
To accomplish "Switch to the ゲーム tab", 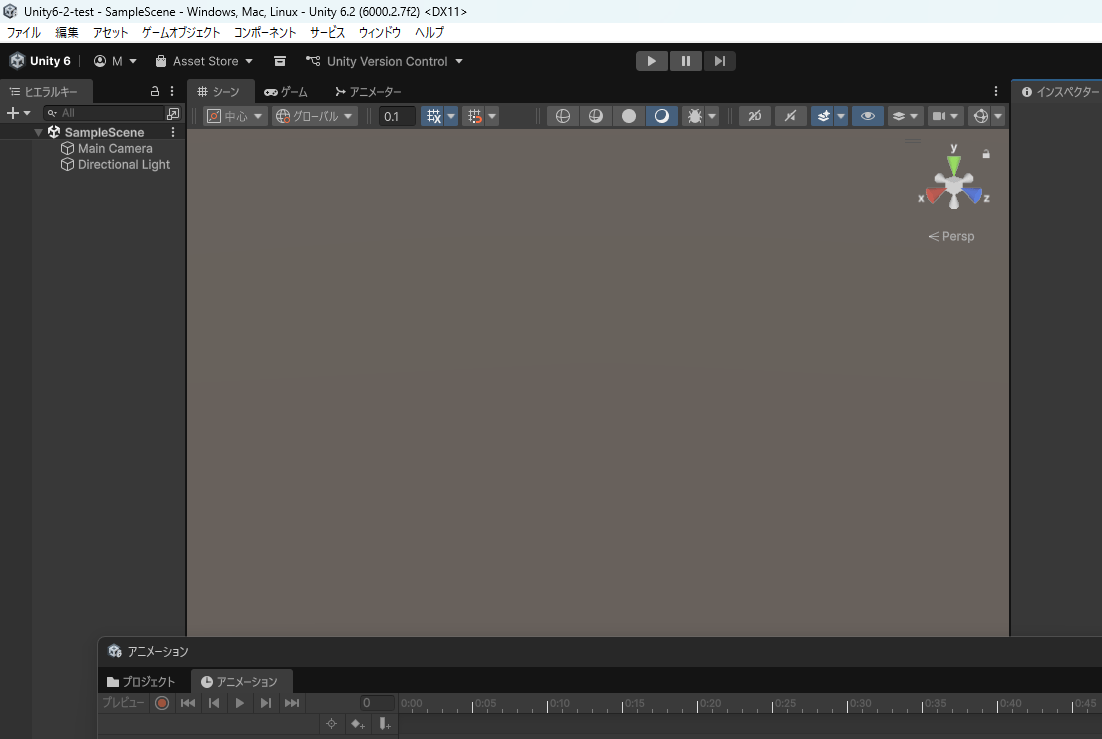I will pos(286,92).
